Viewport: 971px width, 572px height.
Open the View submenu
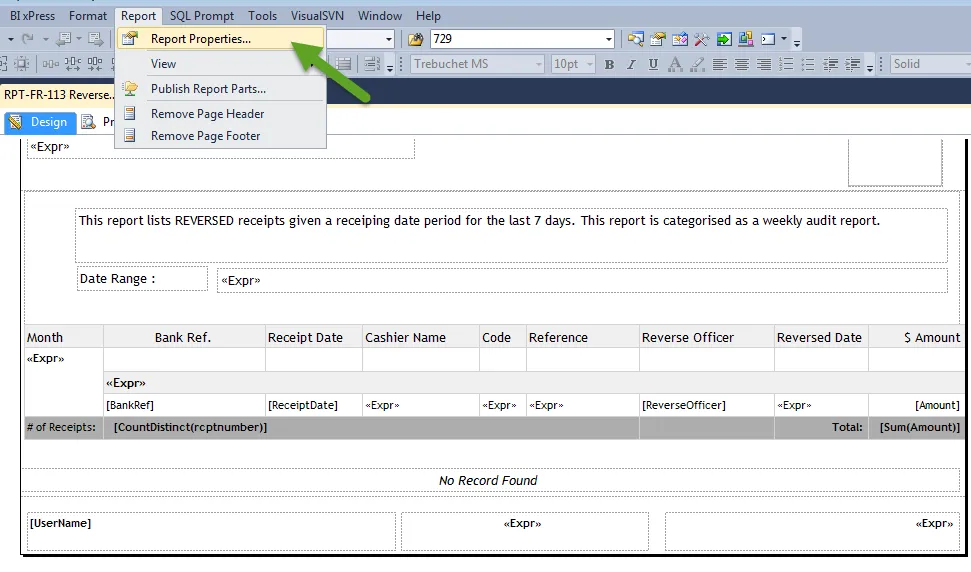220,64
